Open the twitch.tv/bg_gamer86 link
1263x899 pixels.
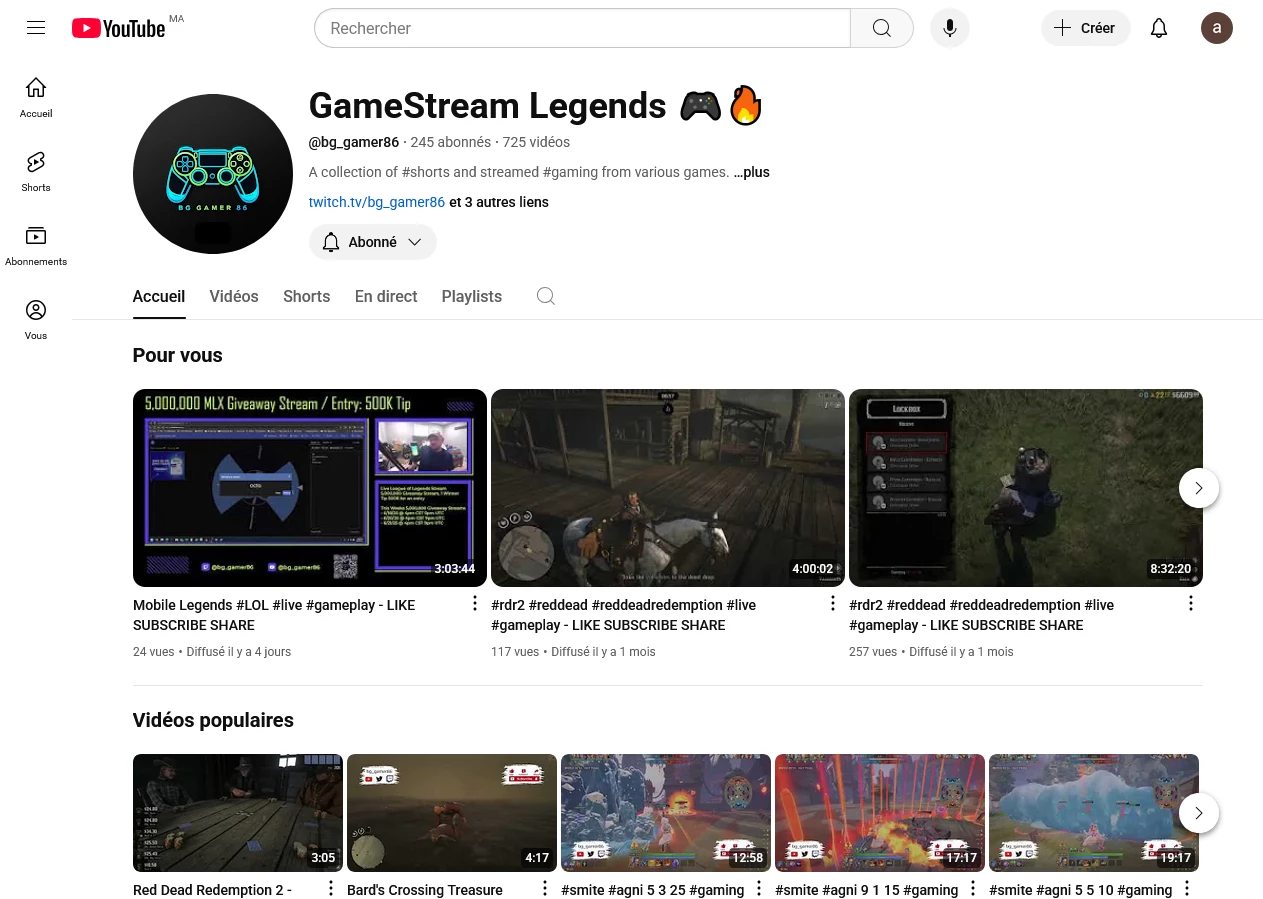pos(377,202)
